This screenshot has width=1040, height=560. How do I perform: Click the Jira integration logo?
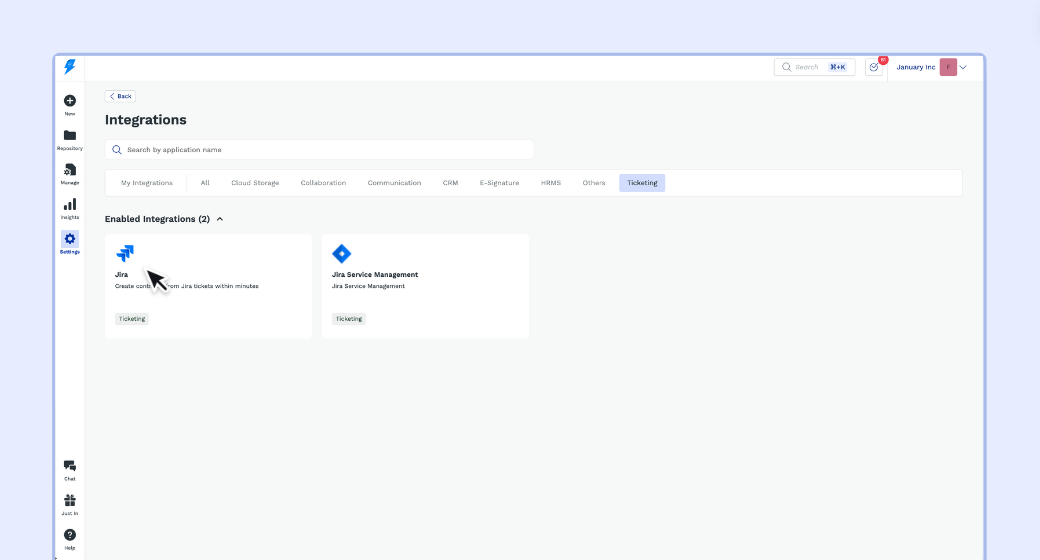[125, 253]
